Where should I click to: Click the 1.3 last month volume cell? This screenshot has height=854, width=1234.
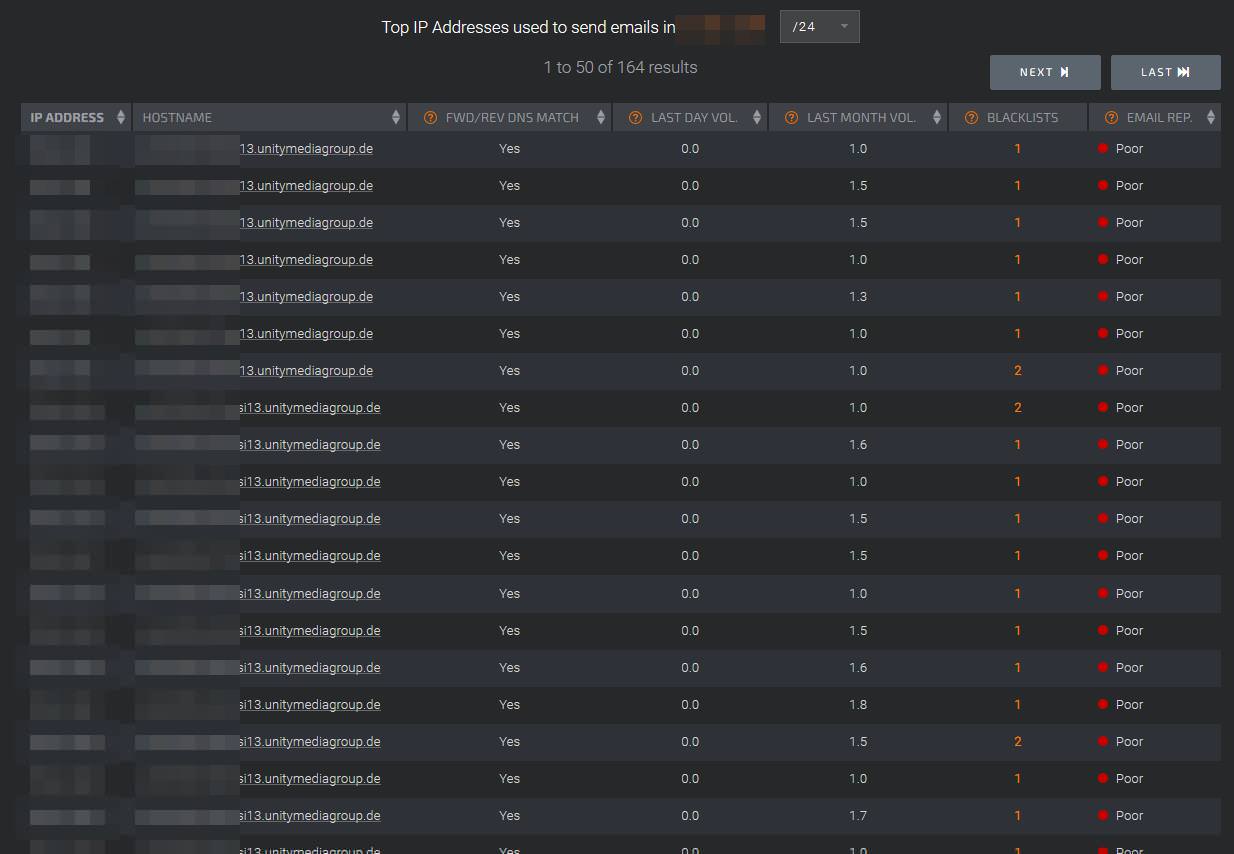858,297
